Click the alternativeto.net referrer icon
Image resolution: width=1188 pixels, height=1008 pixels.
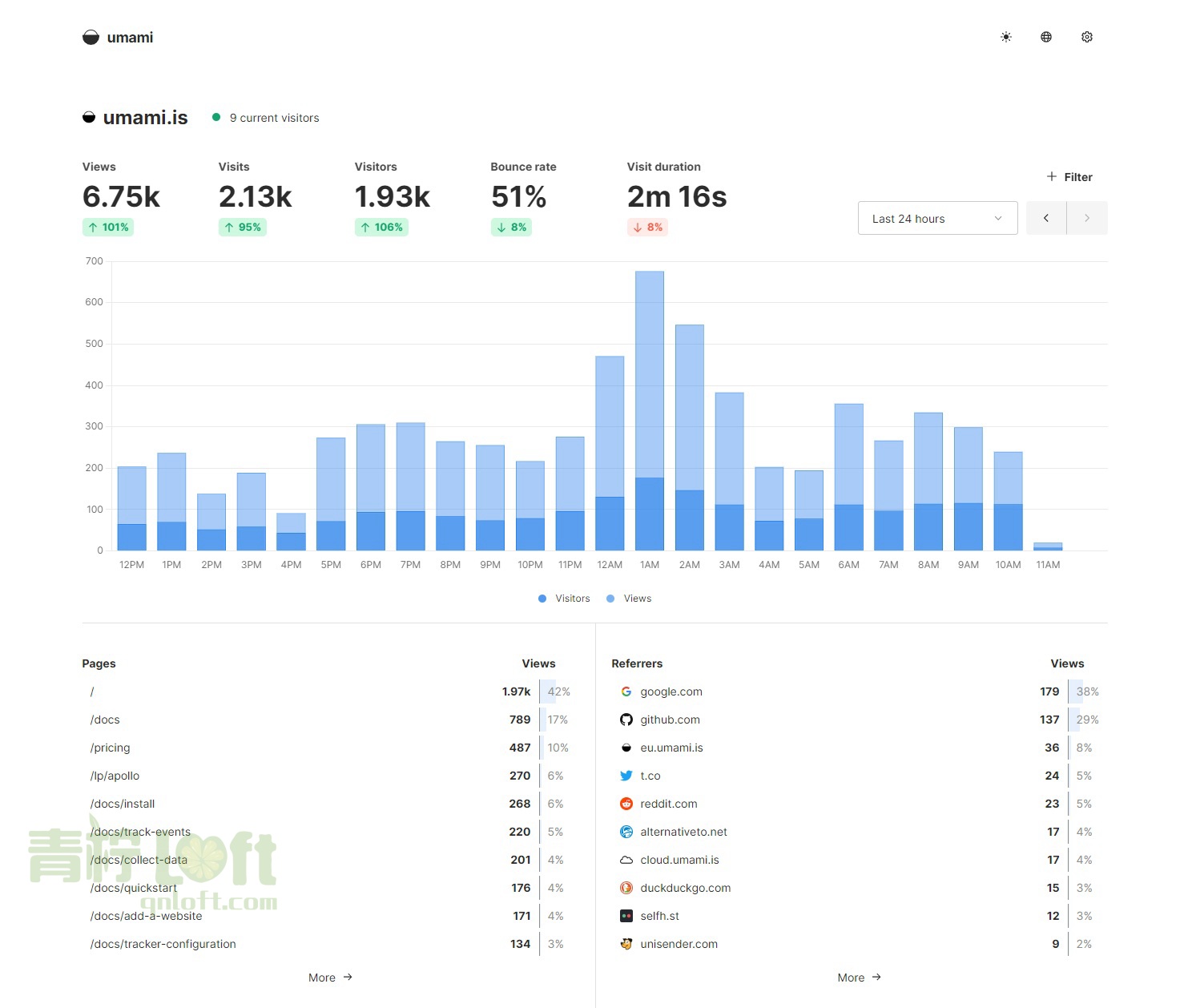[626, 832]
